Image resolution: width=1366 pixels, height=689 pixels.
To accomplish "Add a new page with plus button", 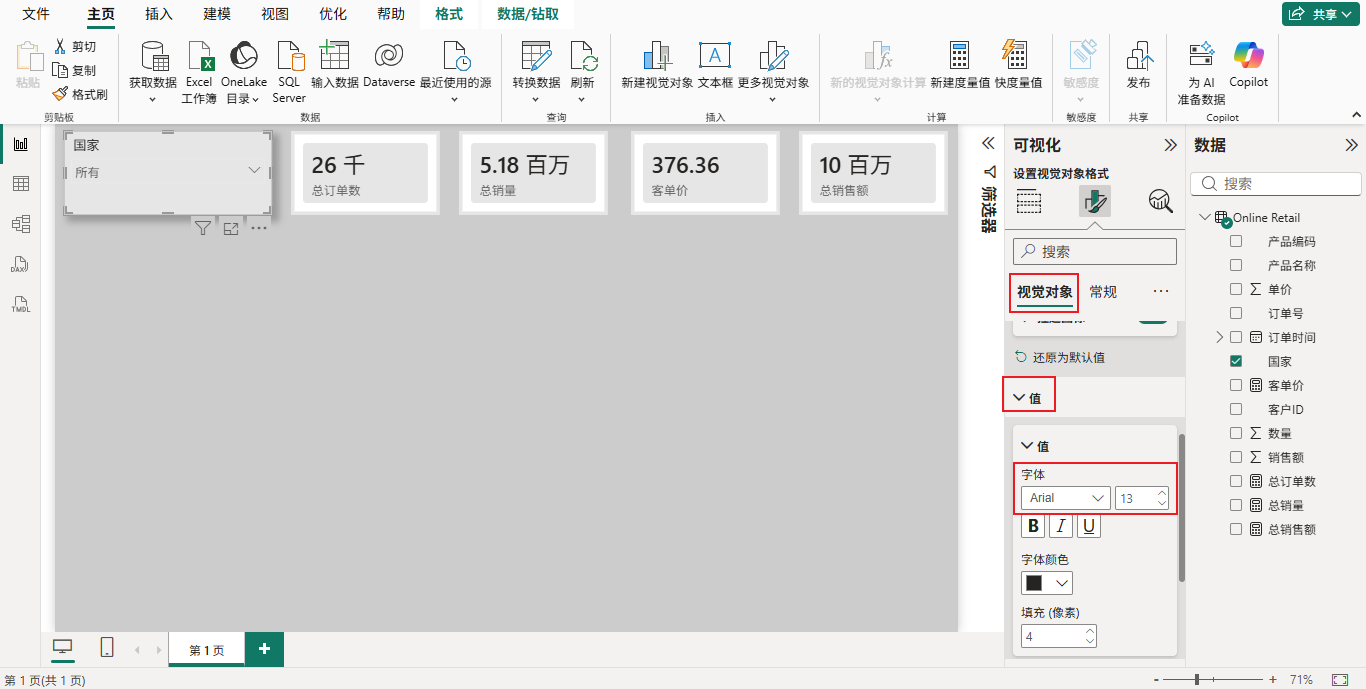I will pyautogui.click(x=264, y=649).
